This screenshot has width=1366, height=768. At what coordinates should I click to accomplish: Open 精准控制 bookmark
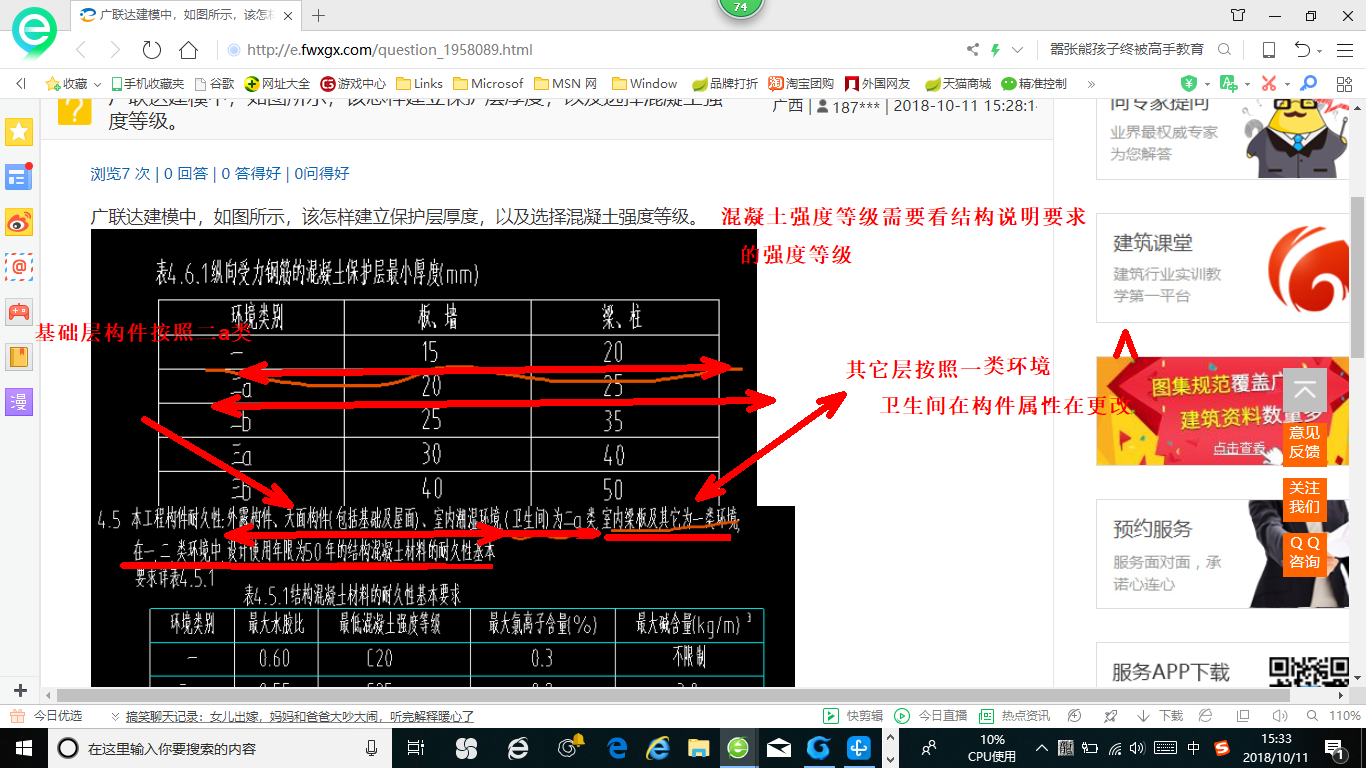1034,84
